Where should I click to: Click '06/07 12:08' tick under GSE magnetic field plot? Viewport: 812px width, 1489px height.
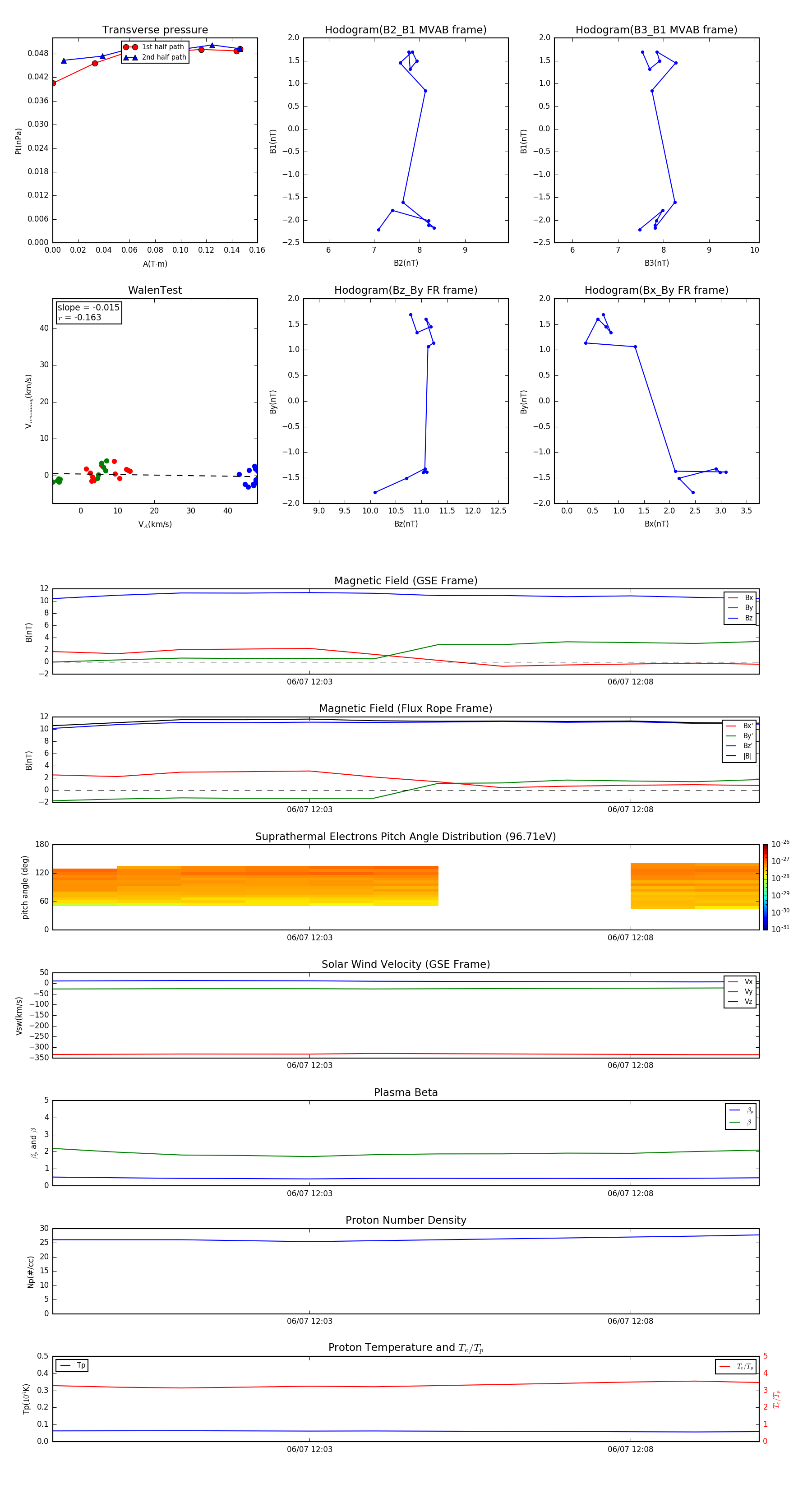631,682
